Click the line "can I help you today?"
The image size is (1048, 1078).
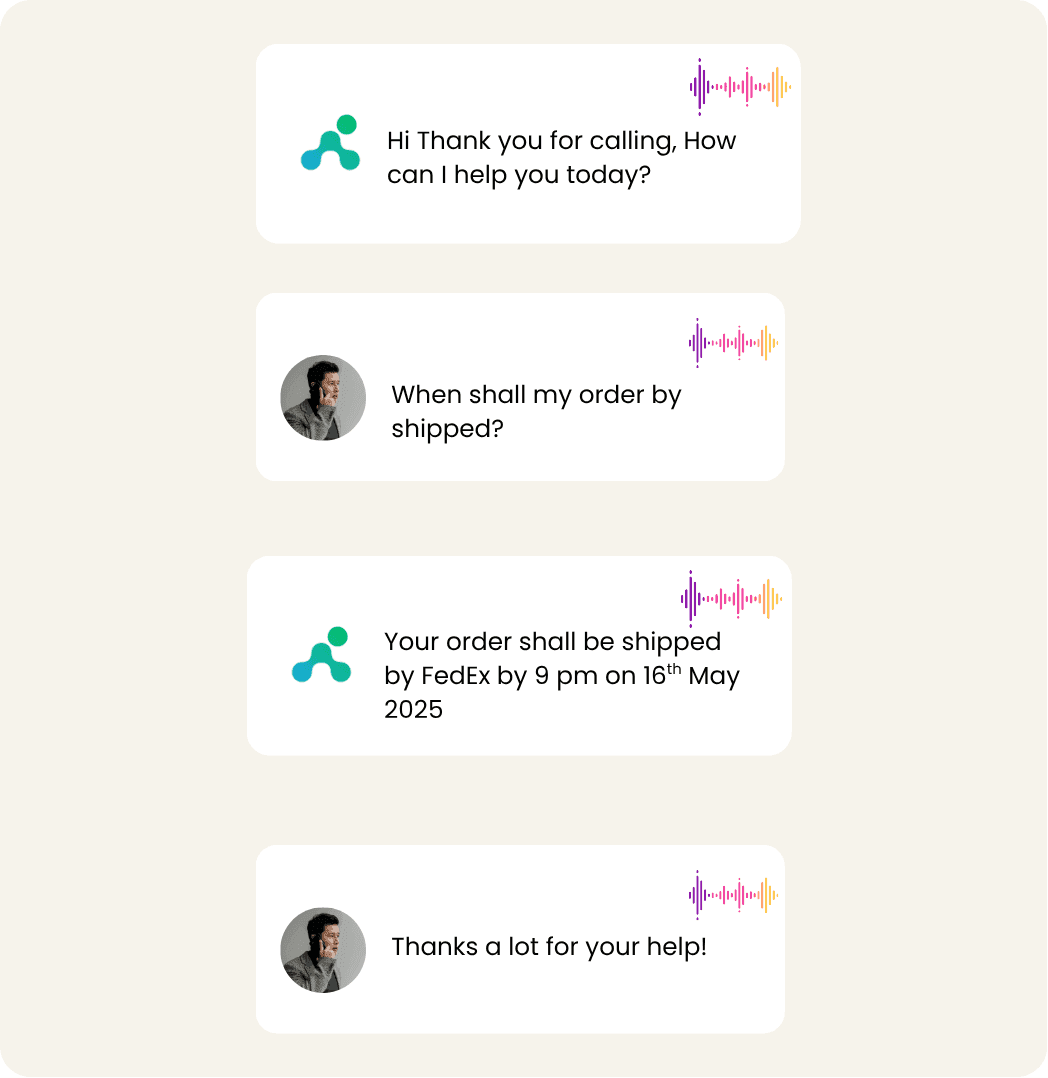point(519,176)
